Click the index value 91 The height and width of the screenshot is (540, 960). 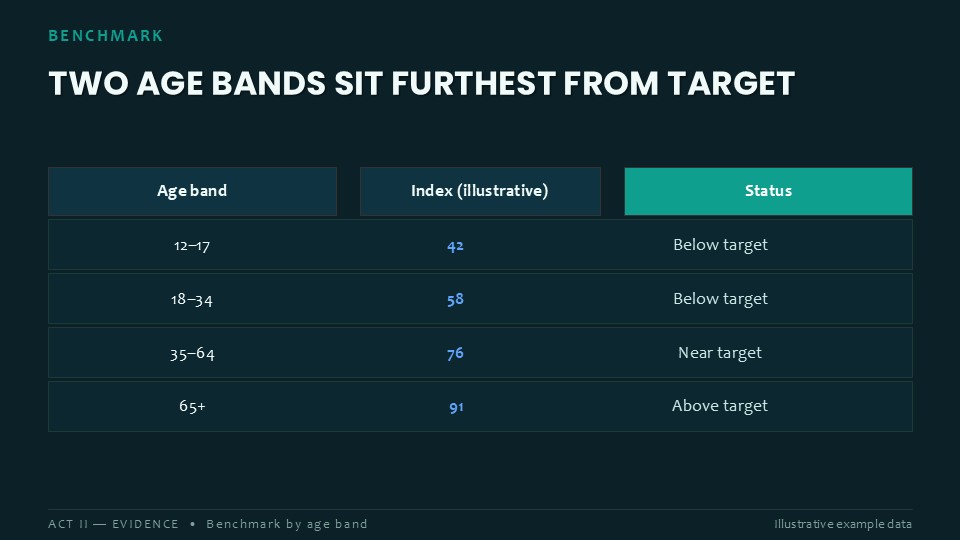click(456, 407)
